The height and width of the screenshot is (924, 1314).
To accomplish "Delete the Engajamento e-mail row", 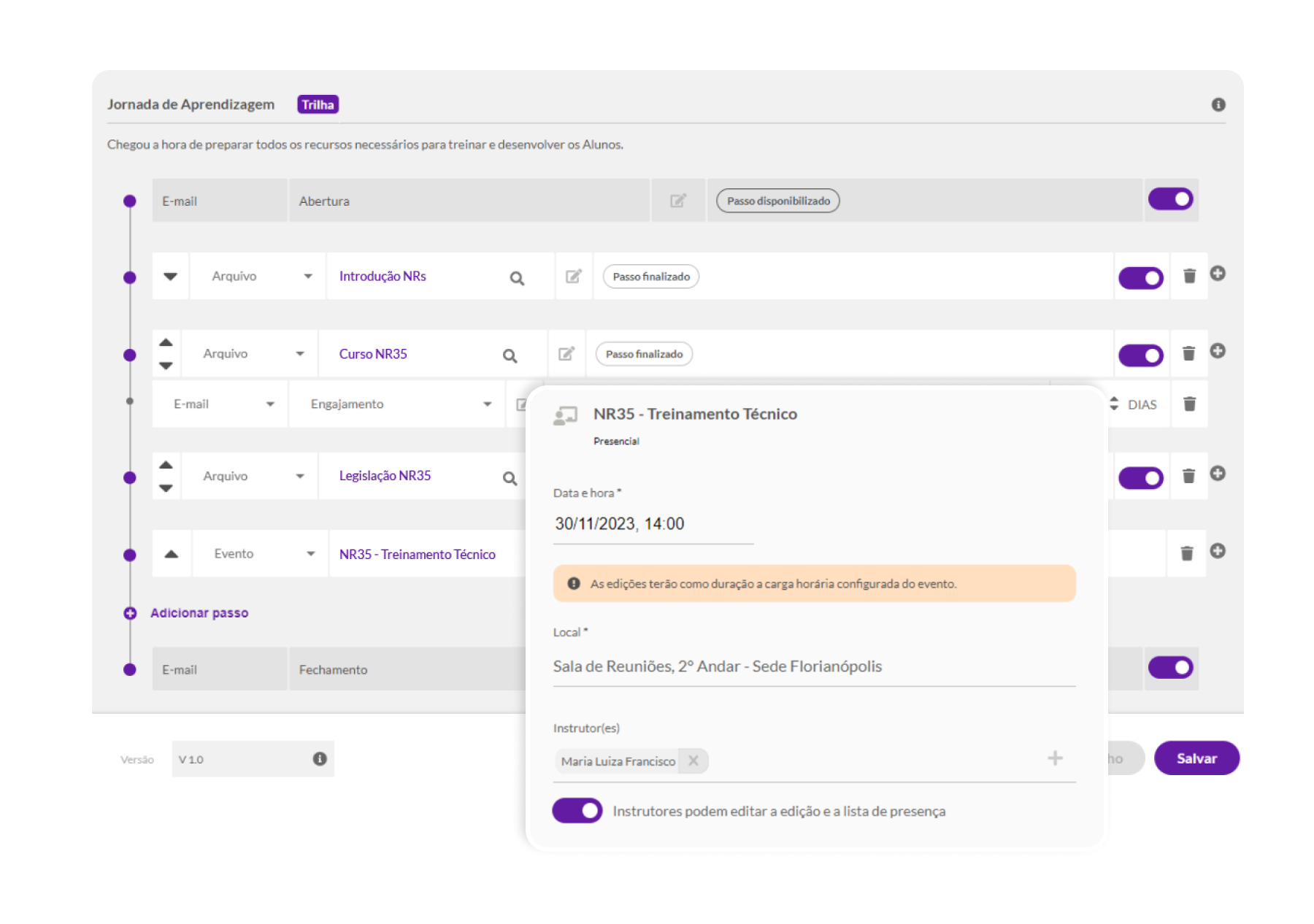I will pyautogui.click(x=1189, y=404).
